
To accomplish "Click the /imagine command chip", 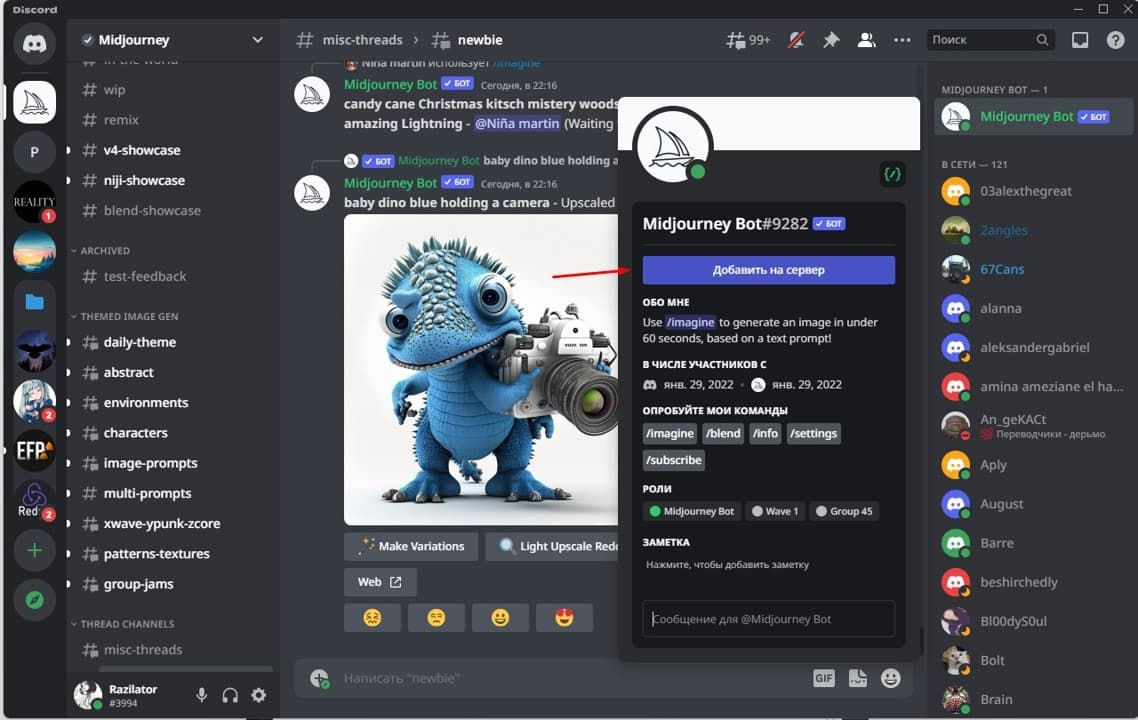I will click(670, 433).
